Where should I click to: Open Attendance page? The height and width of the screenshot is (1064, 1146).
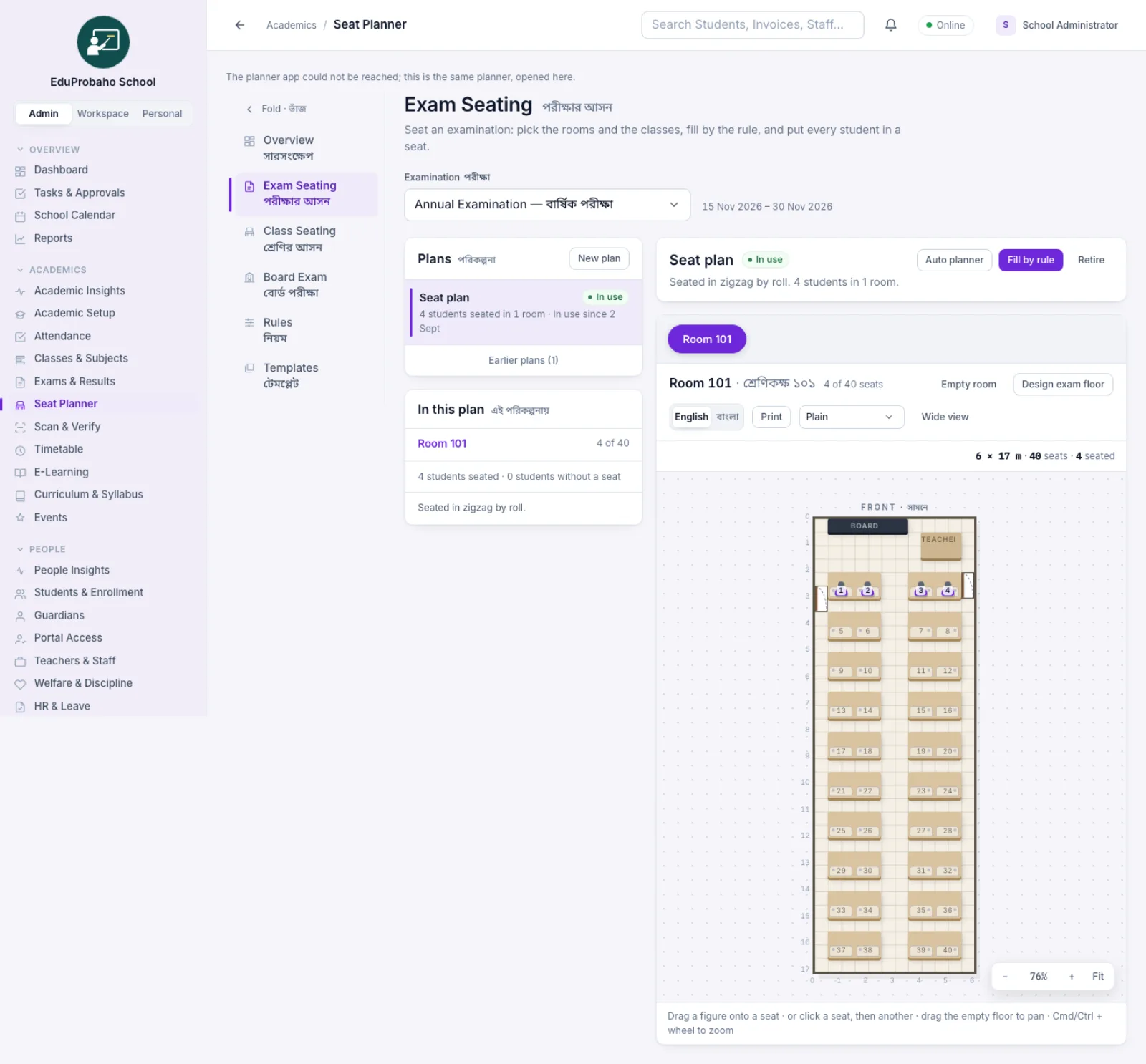click(62, 336)
